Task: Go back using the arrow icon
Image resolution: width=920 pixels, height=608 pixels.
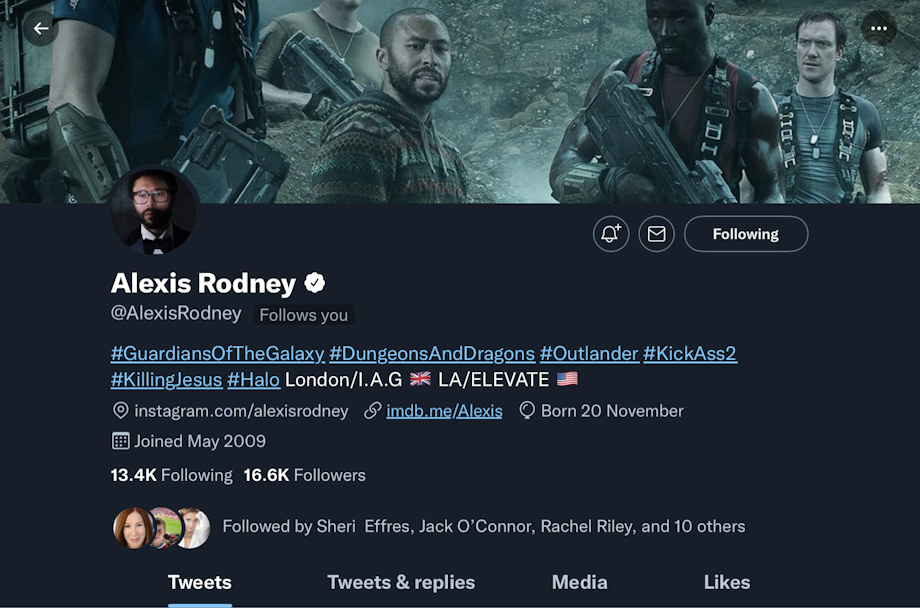Action: coord(40,28)
